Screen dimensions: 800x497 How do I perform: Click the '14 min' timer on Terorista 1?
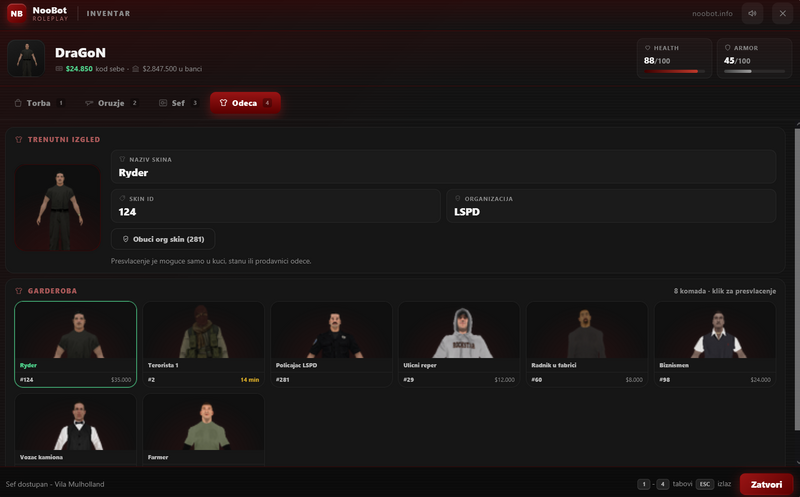point(250,380)
